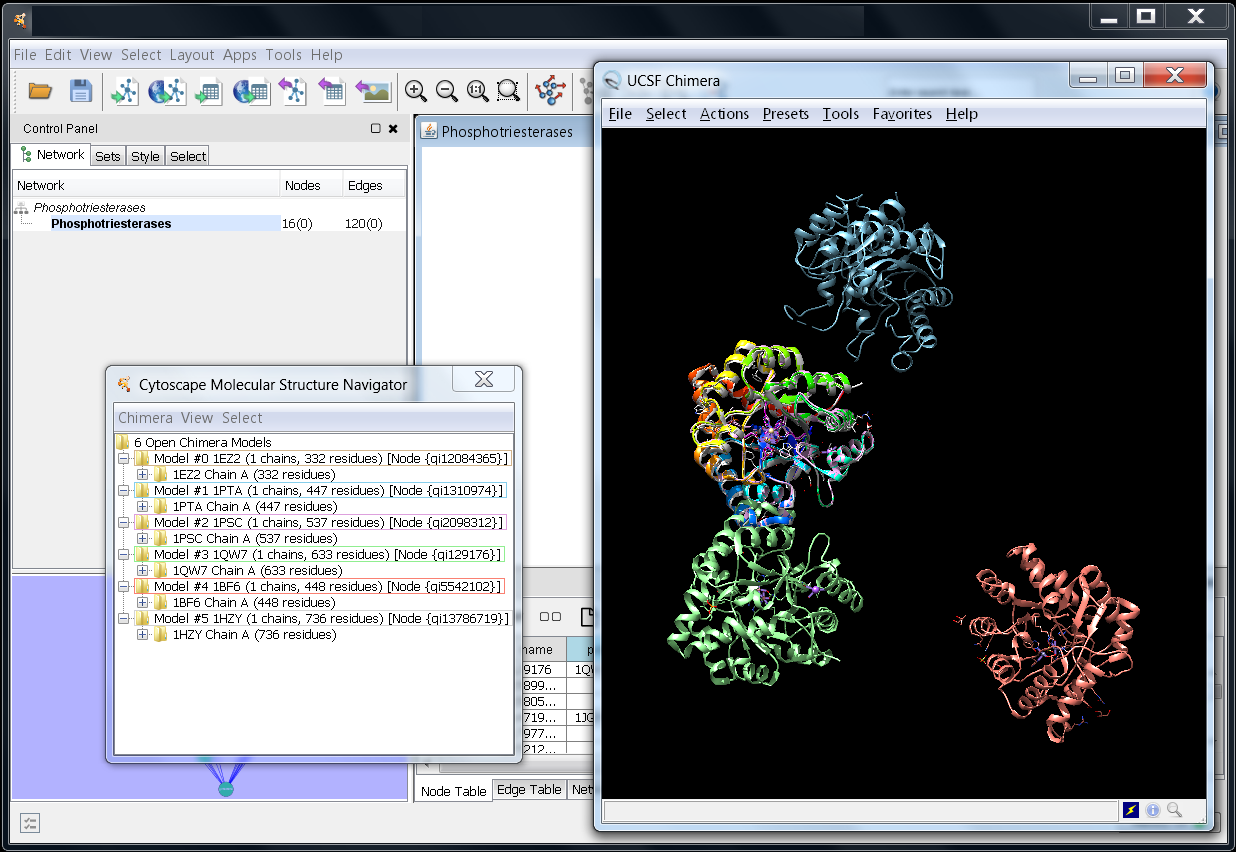Screen dimensions: 1236x852
Task: Float the Control Panel using square button
Action: 376,128
